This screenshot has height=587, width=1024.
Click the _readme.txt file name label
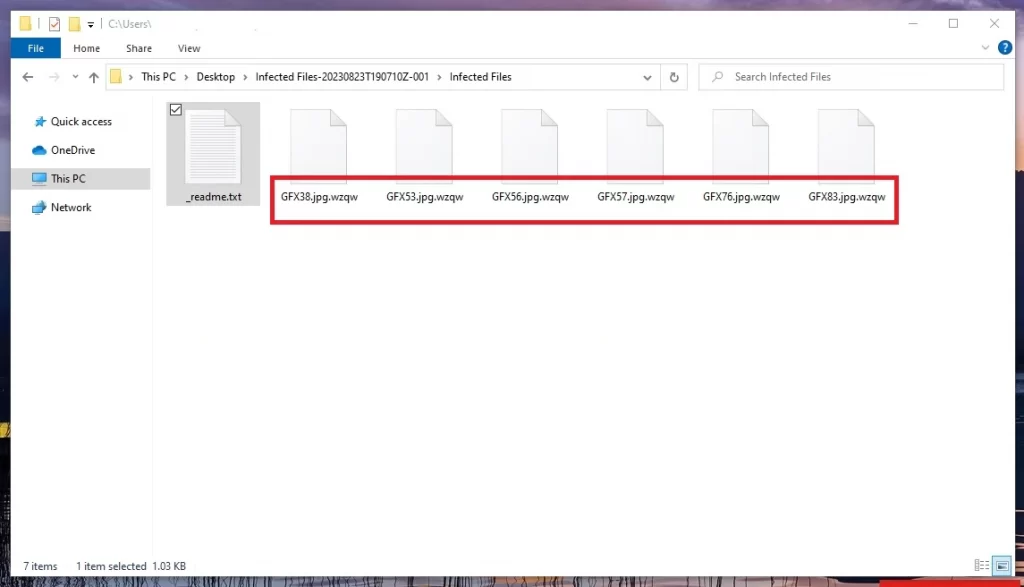[x=214, y=197]
